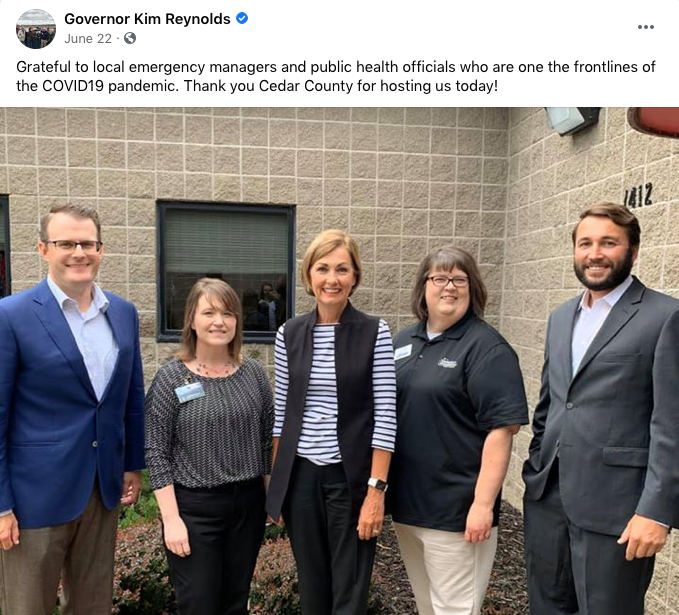Image resolution: width=679 pixels, height=615 pixels.
Task: Click the post text about Cedar County
Action: [x=336, y=76]
